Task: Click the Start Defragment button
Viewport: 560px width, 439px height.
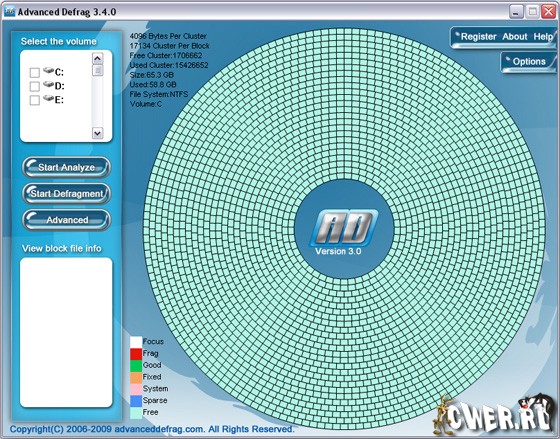Action: tap(66, 194)
